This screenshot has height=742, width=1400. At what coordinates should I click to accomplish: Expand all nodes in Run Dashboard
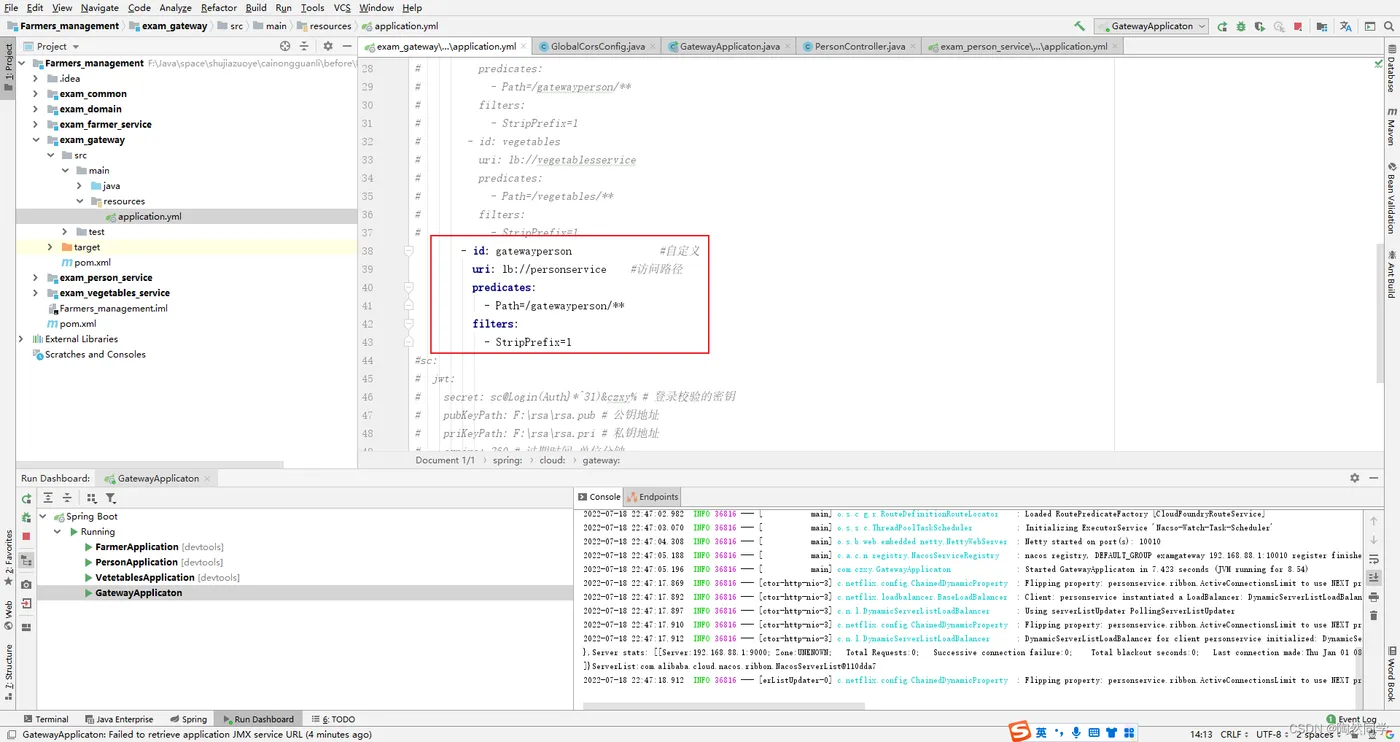pos(48,498)
